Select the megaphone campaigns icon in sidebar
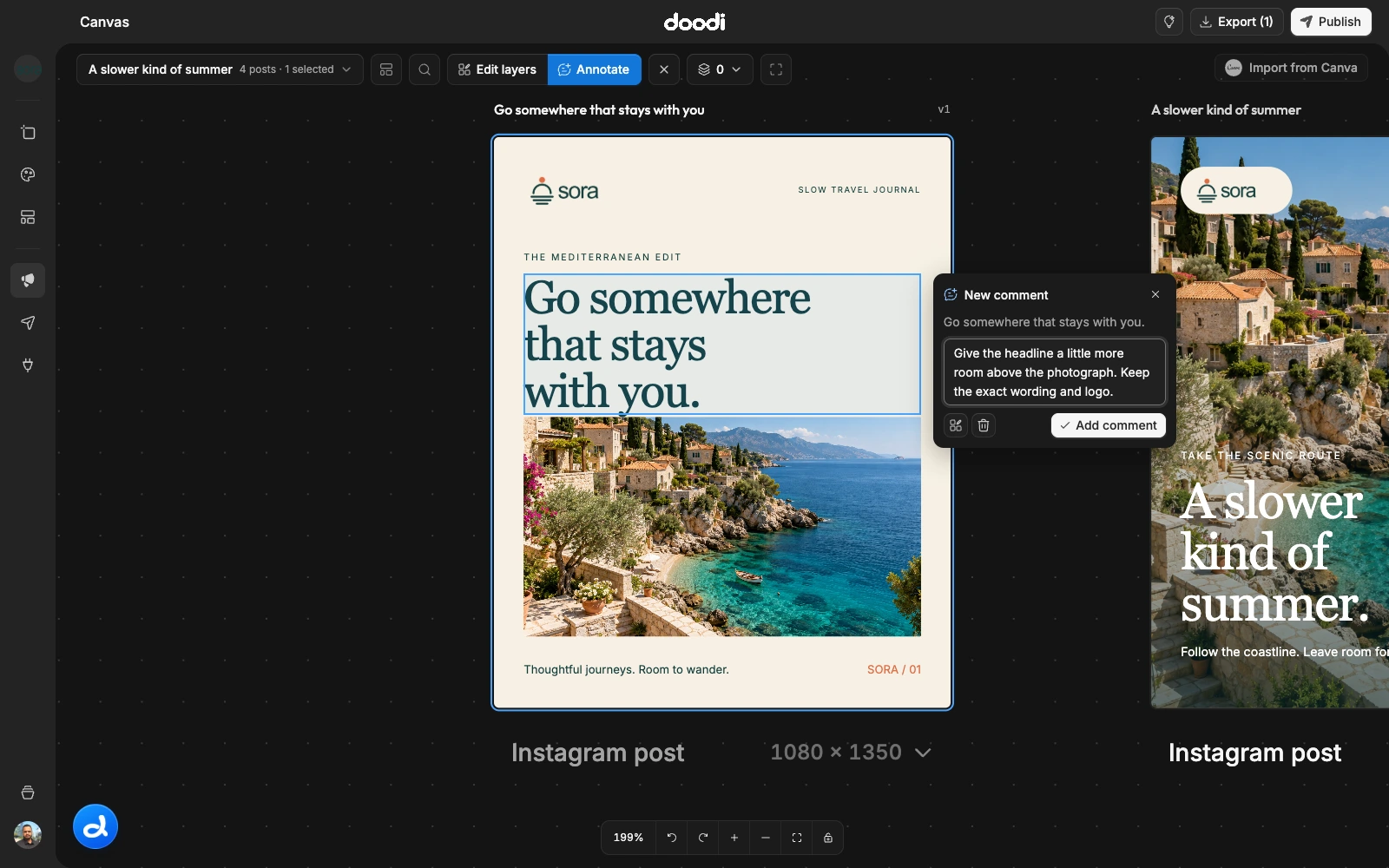This screenshot has height=868, width=1389. [28, 280]
